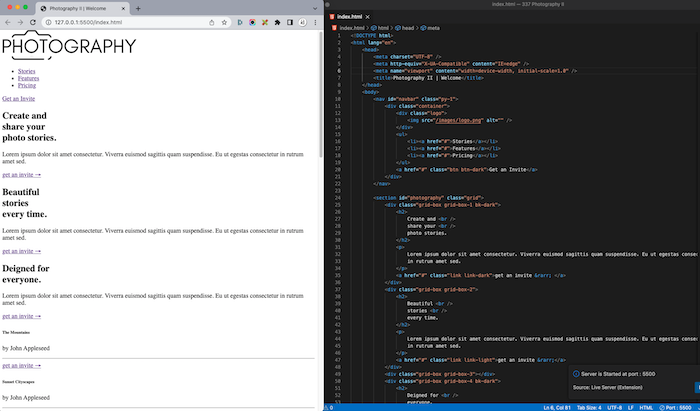Click the /images/logo.png path in code
700x411 pixels.
tap(459, 120)
